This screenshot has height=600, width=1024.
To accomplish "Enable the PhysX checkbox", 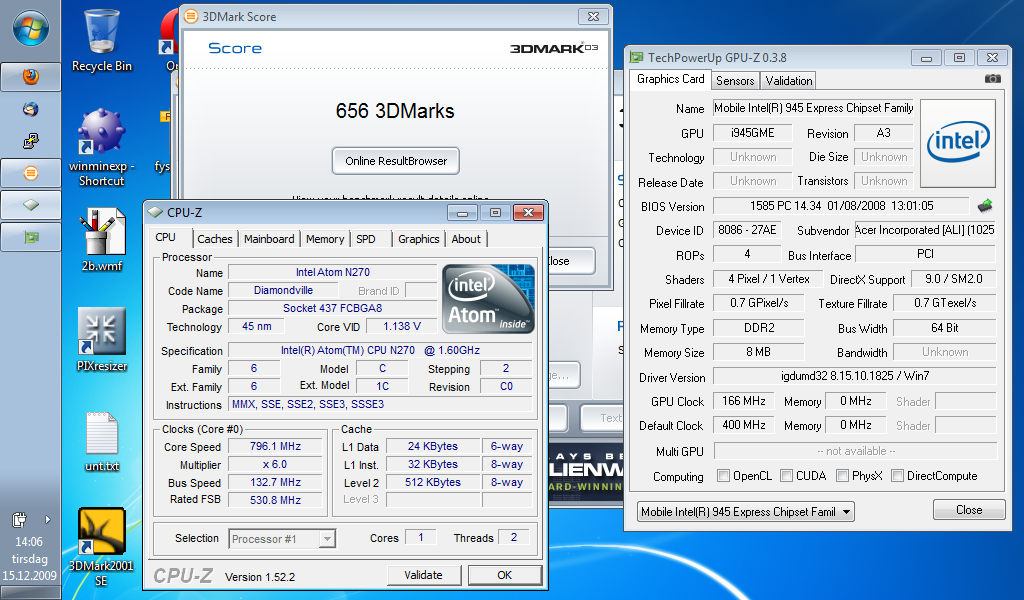I will point(842,475).
